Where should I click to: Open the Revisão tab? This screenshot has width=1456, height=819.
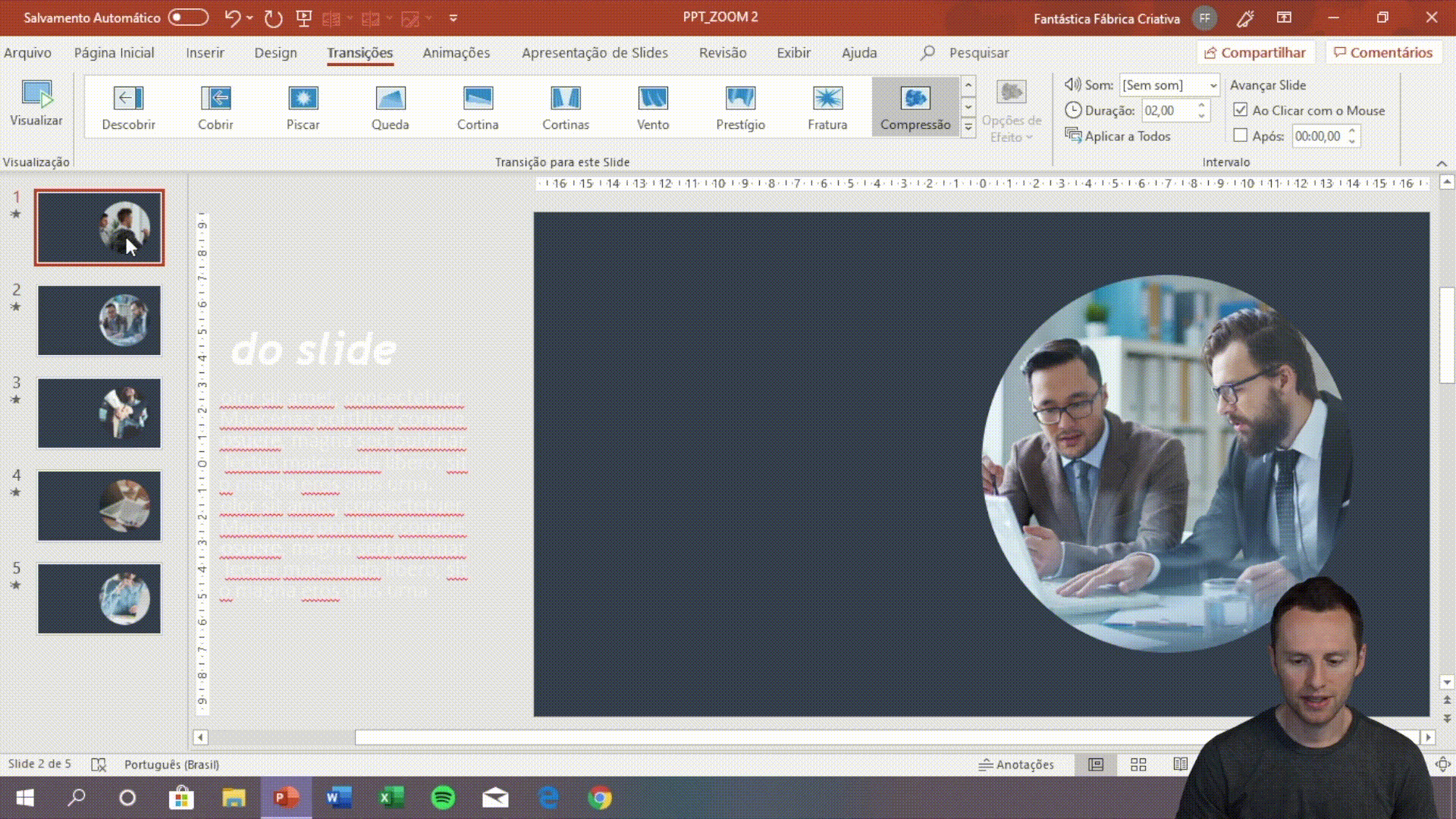[723, 52]
